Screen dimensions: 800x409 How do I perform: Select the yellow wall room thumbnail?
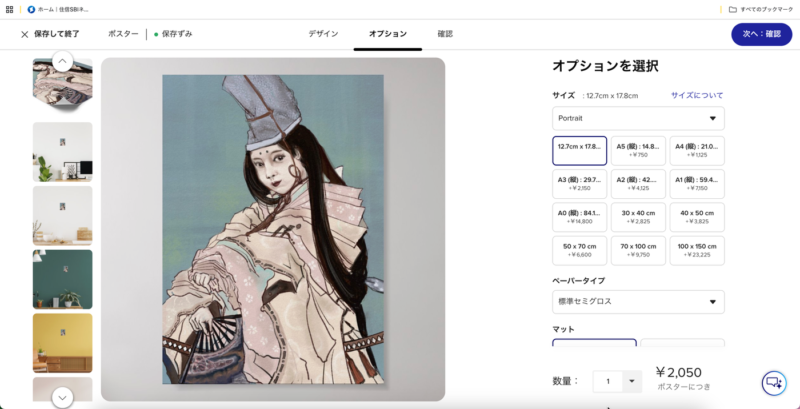[x=62, y=343]
